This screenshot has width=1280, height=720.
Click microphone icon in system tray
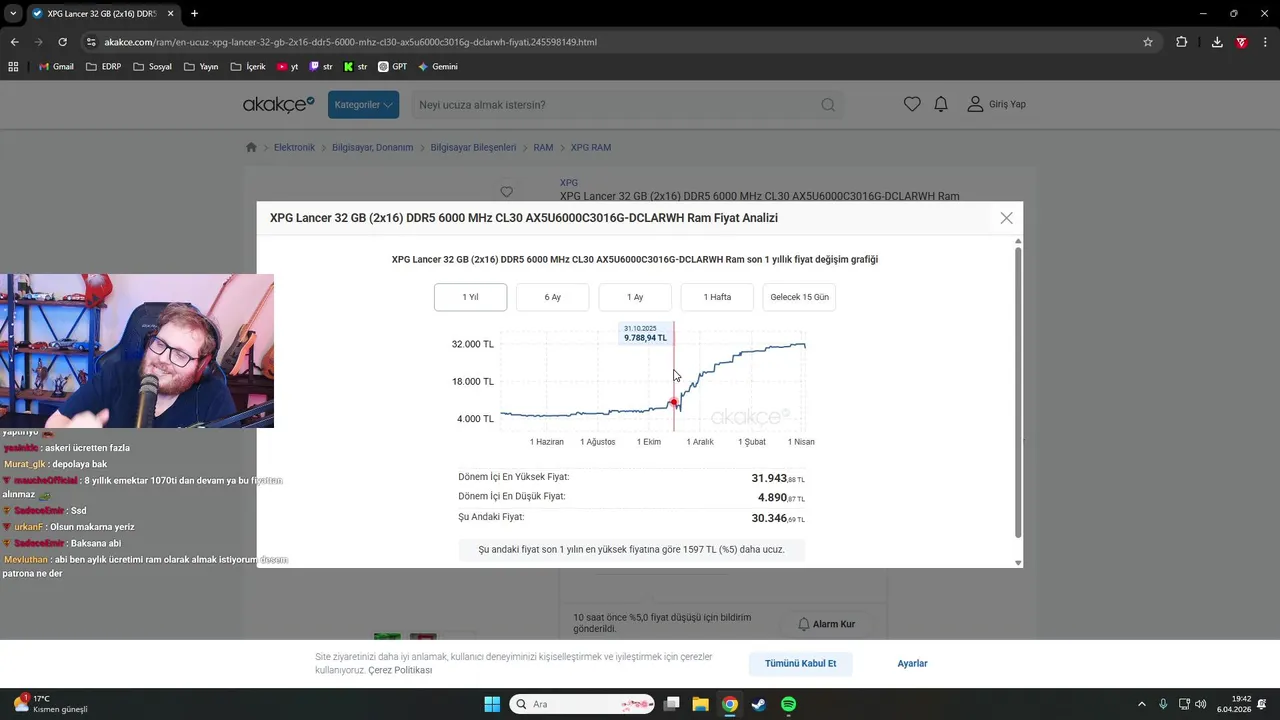tap(1163, 704)
